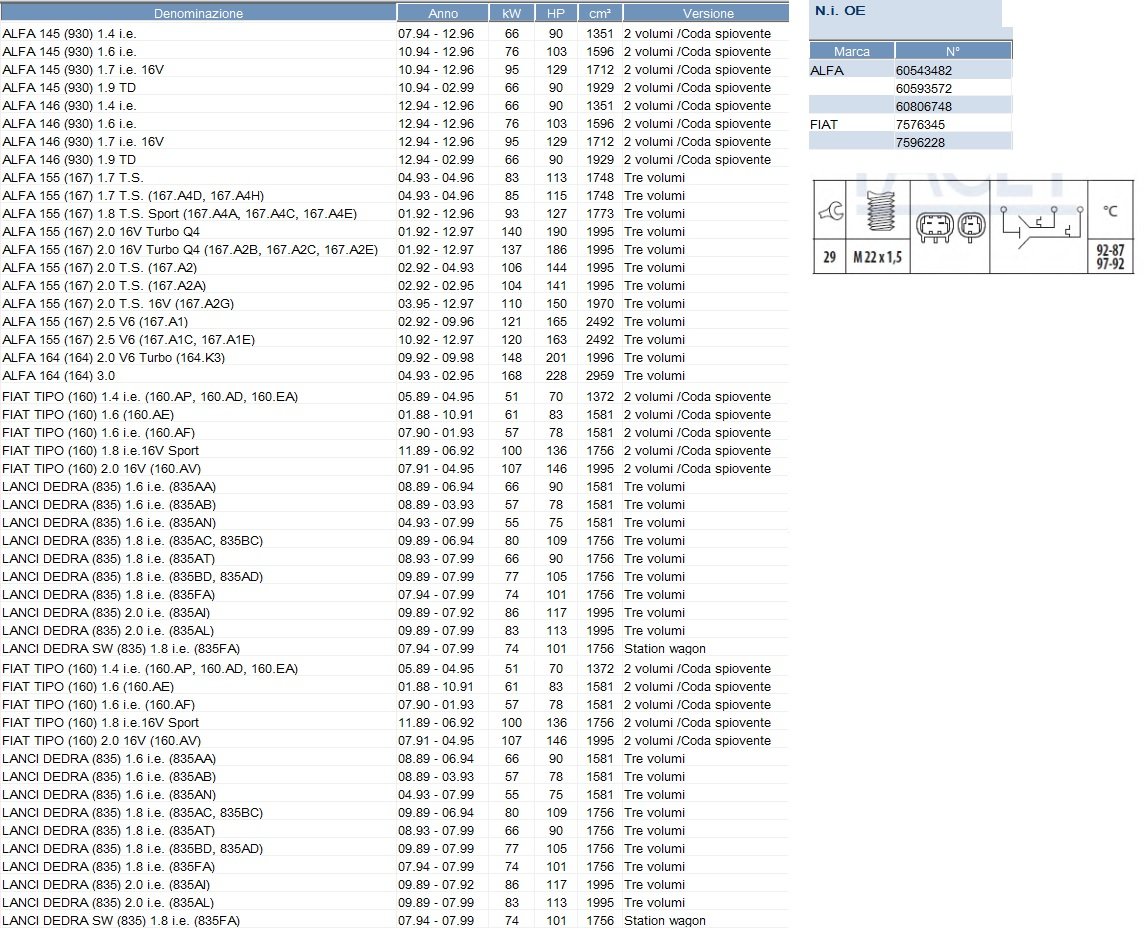Select row ALFA 155 1.8 T.S. Sport

[x=394, y=213]
